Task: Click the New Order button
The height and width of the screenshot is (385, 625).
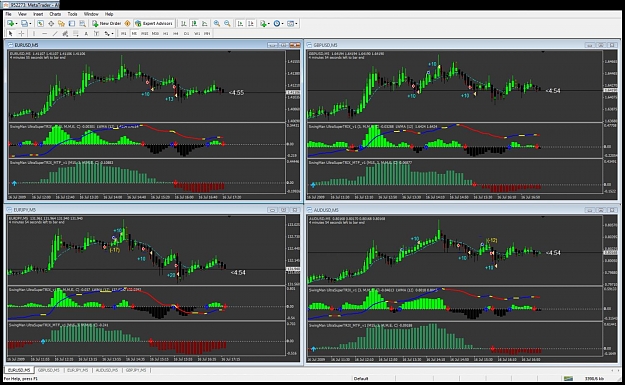Action: pyautogui.click(x=106, y=24)
